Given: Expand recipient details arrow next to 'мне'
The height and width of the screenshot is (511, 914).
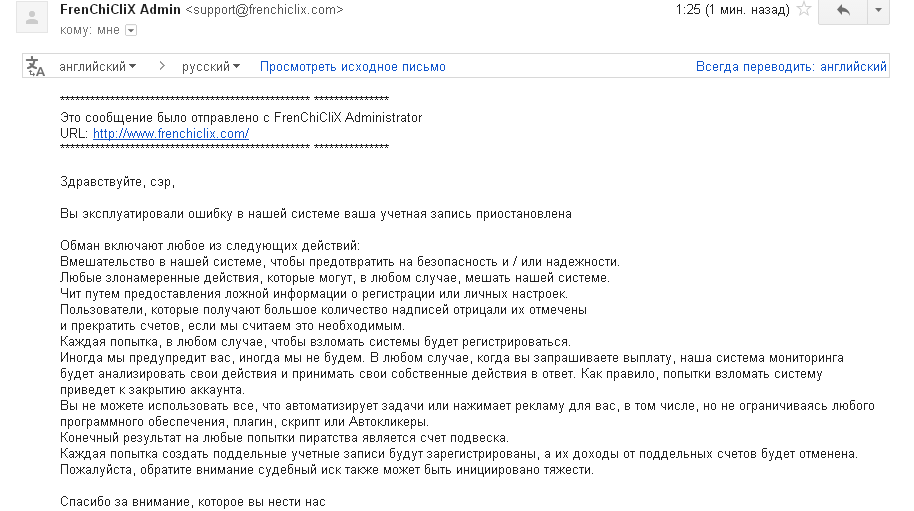Looking at the screenshot, I should tap(131, 30).
